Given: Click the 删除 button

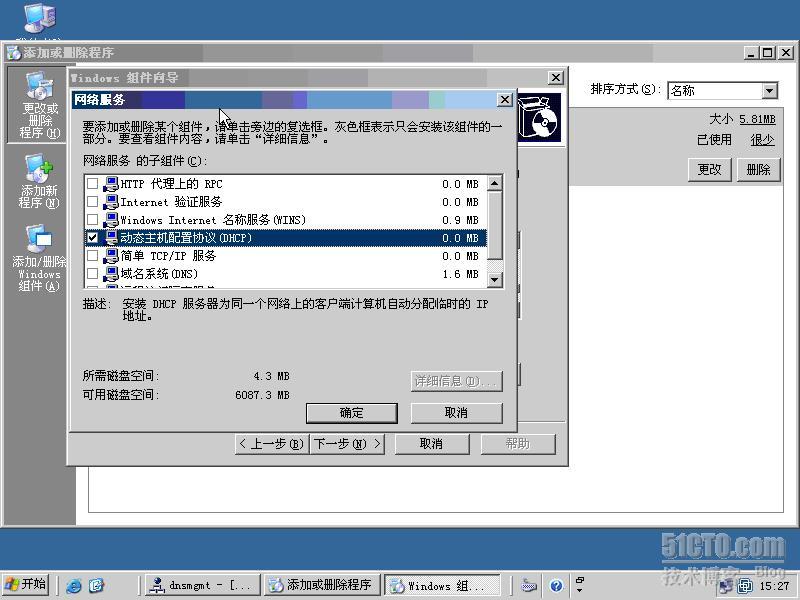Looking at the screenshot, I should tap(758, 169).
